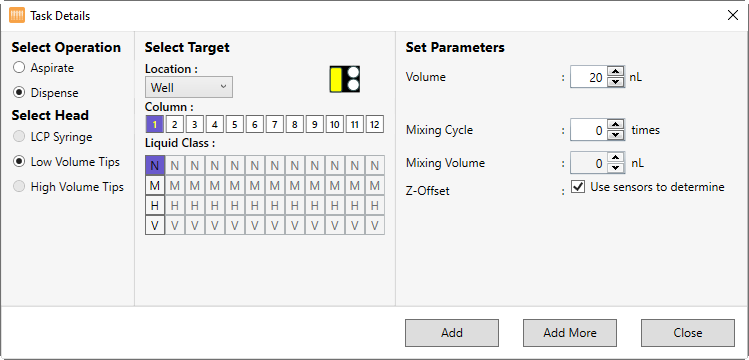Decrease Mixing Cycle count using down arrow

coord(616,135)
